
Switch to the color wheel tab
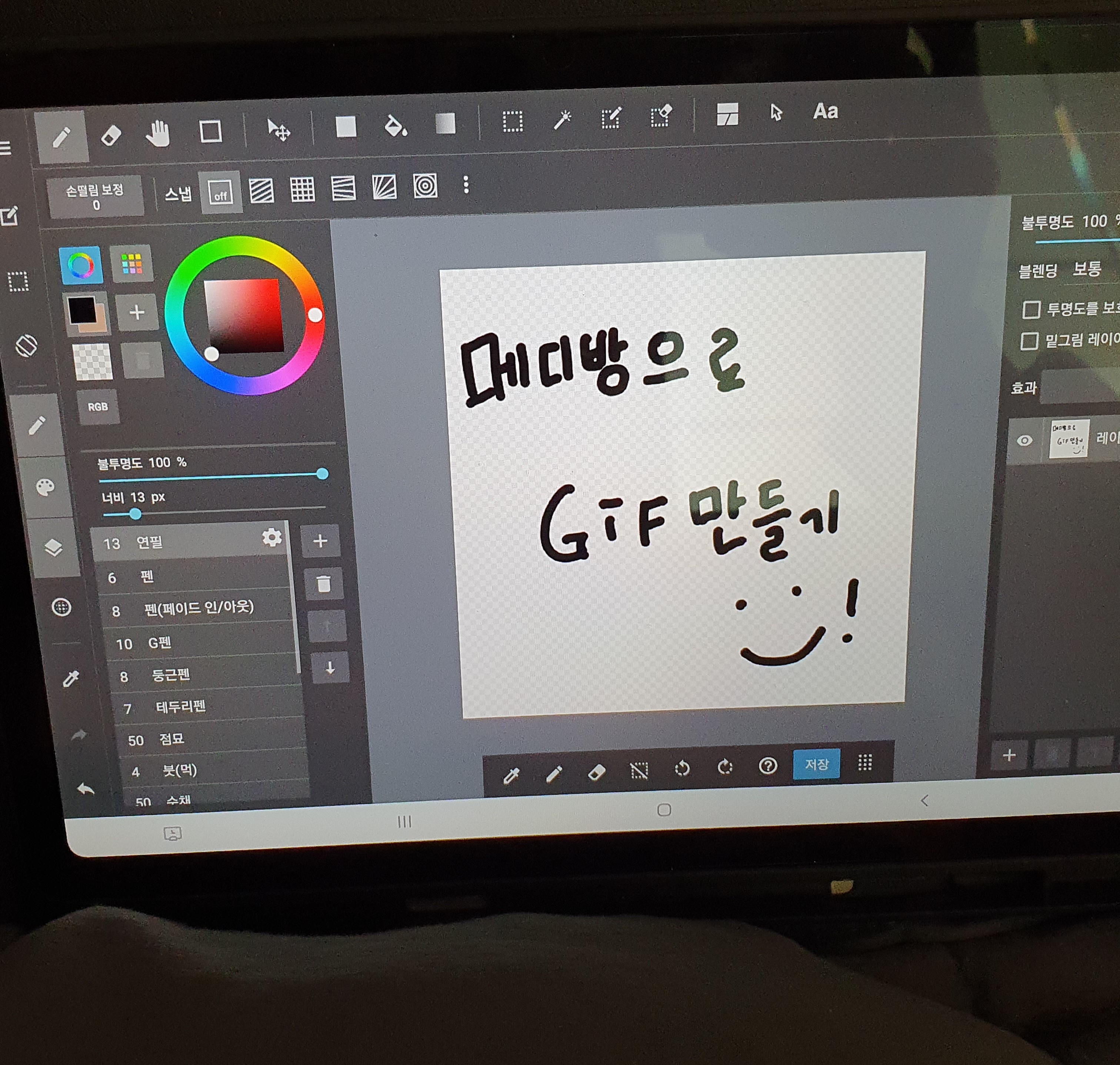(81, 265)
